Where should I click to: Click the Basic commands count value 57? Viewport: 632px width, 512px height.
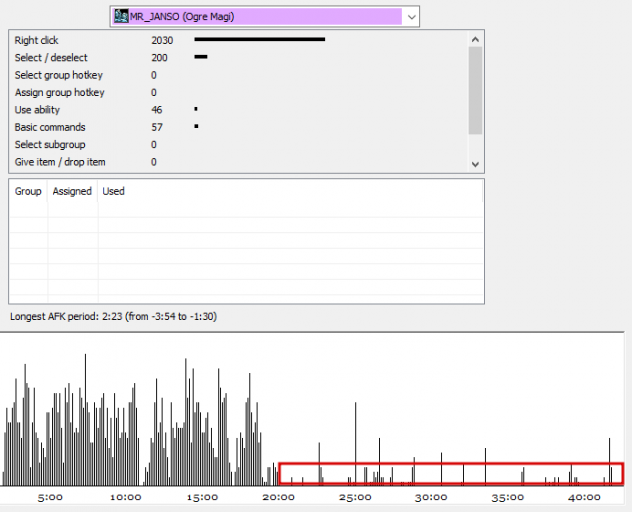157,127
